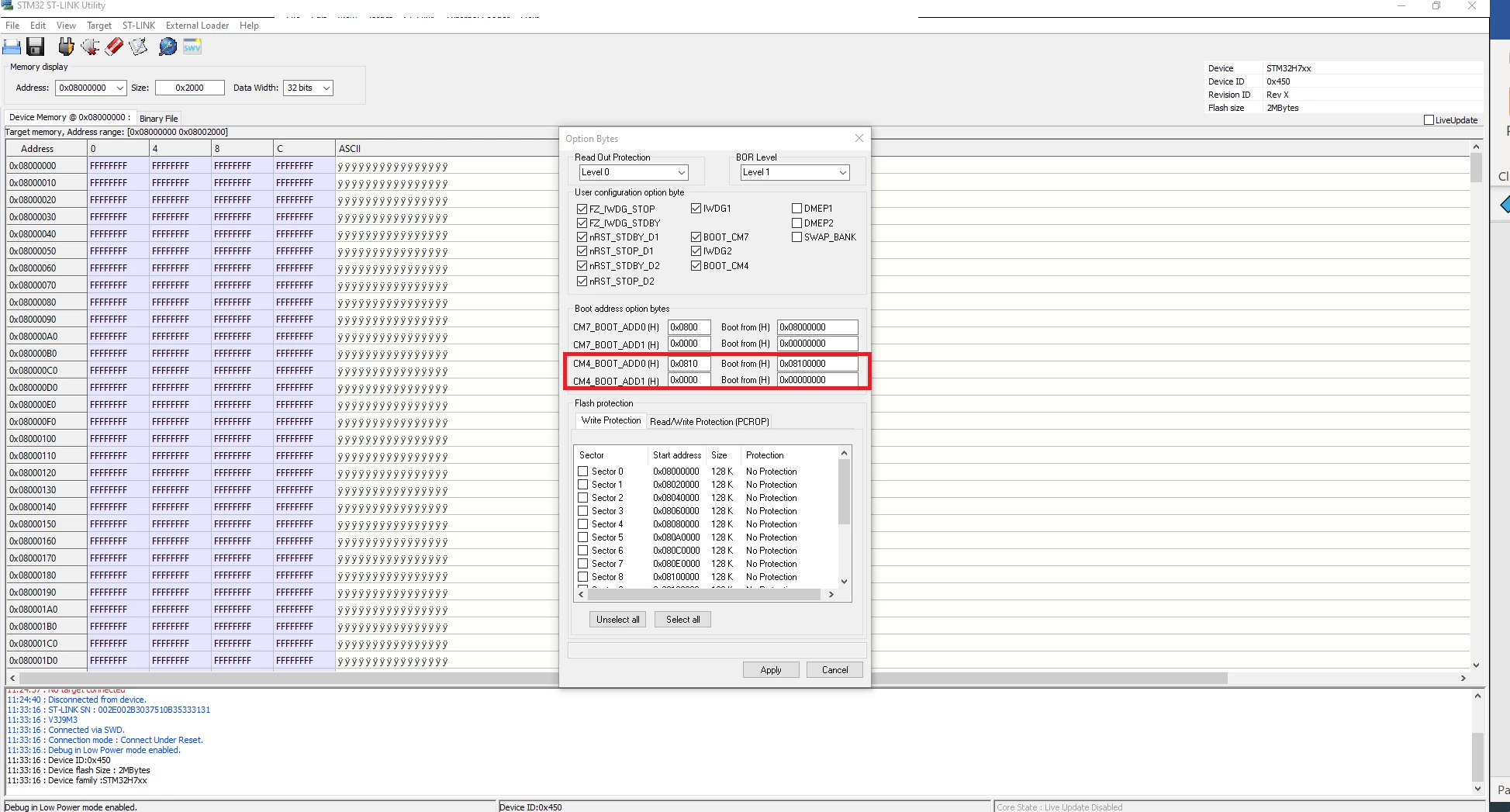1510x812 pixels.
Task: Close the Option Bytes dialog
Action: click(x=859, y=139)
